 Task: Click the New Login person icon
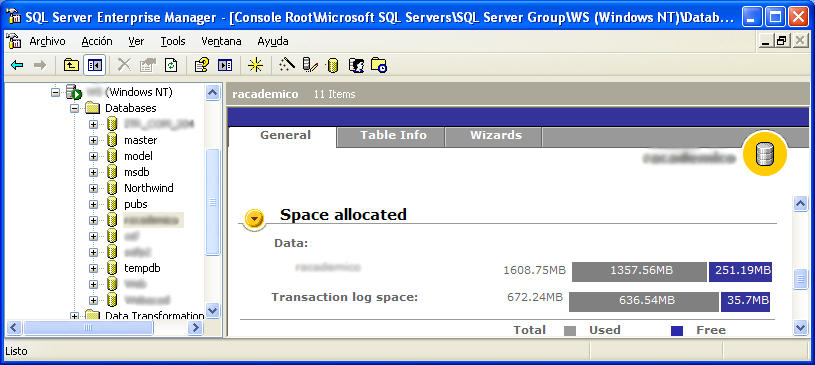click(356, 65)
